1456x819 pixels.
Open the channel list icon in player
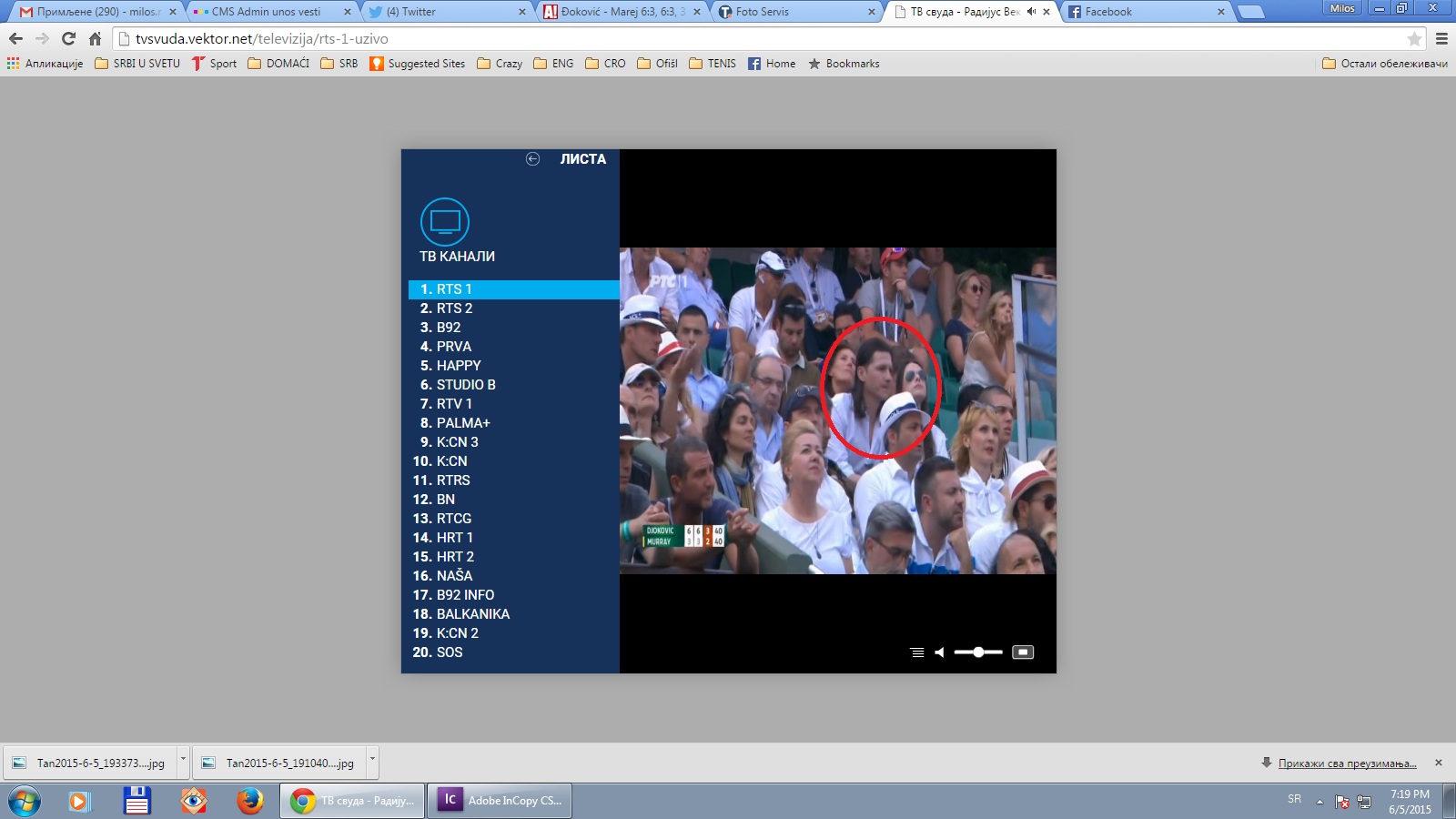[x=916, y=652]
